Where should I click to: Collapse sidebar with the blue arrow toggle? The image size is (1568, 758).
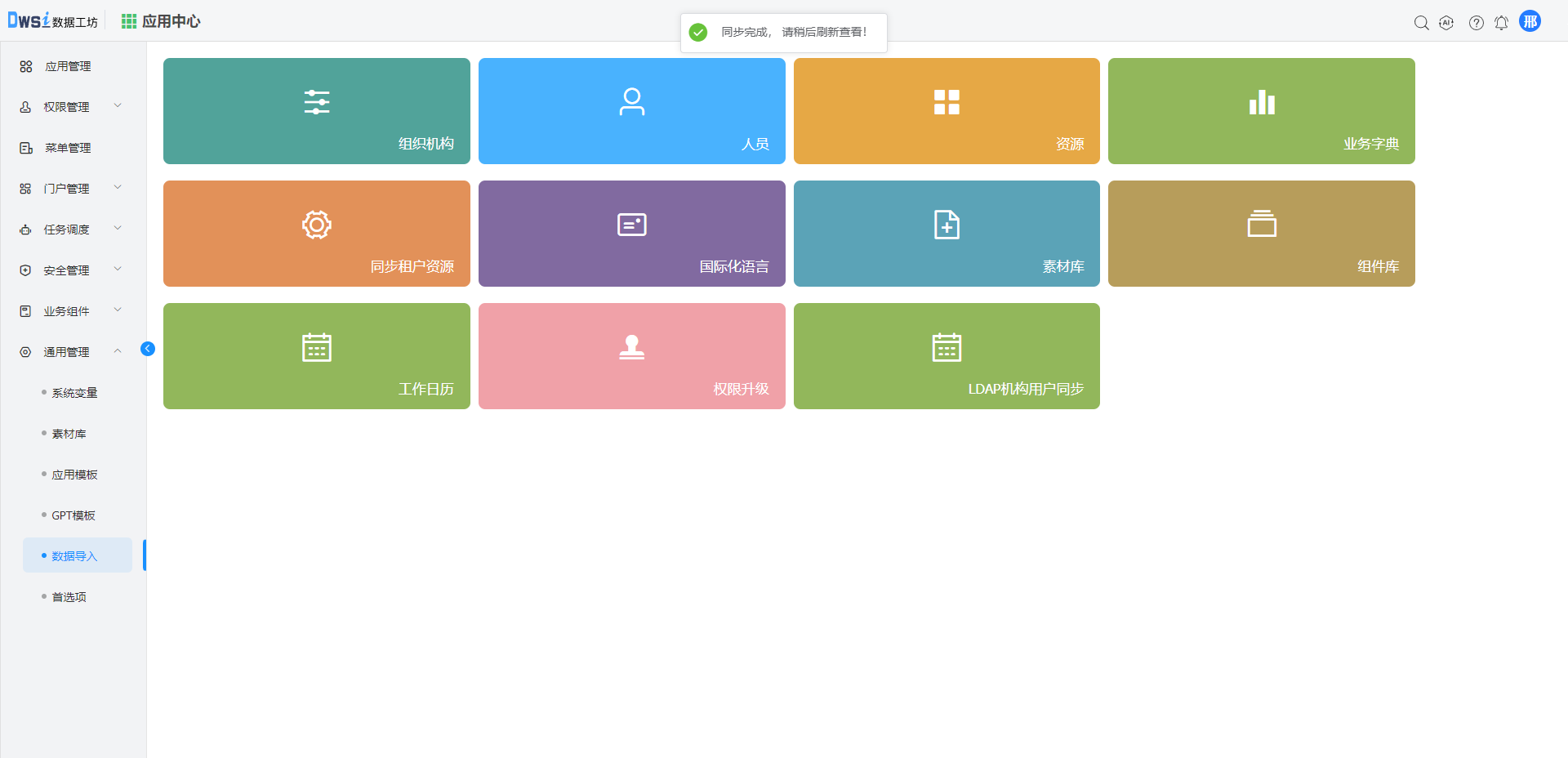pos(148,349)
